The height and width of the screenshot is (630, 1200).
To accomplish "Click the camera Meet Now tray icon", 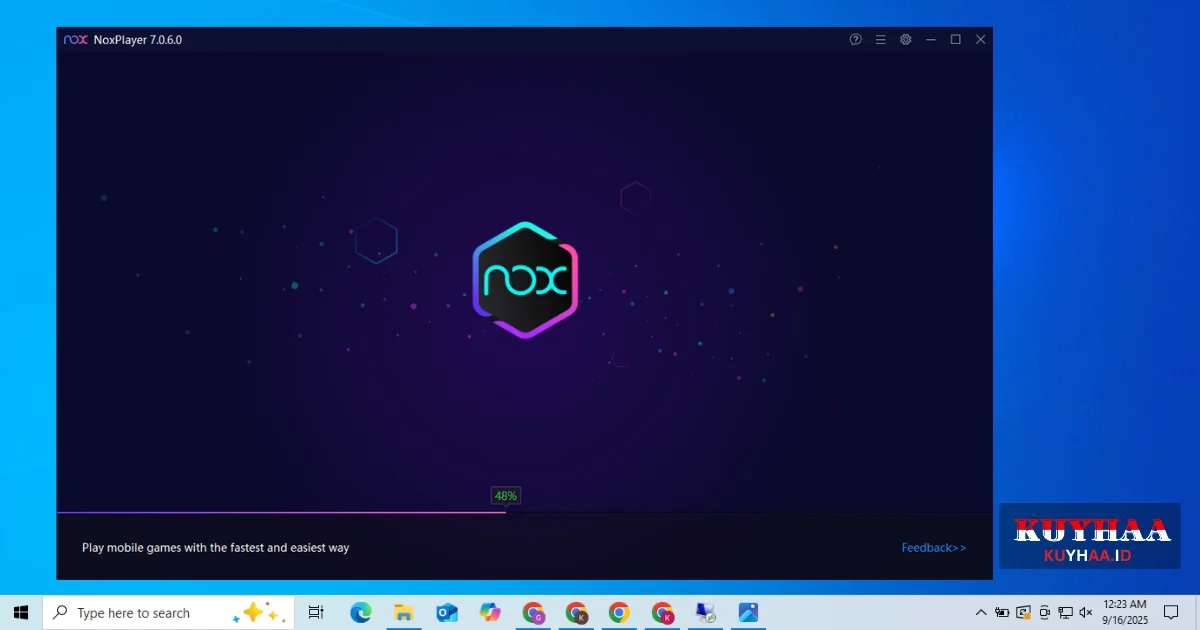I will (1044, 612).
